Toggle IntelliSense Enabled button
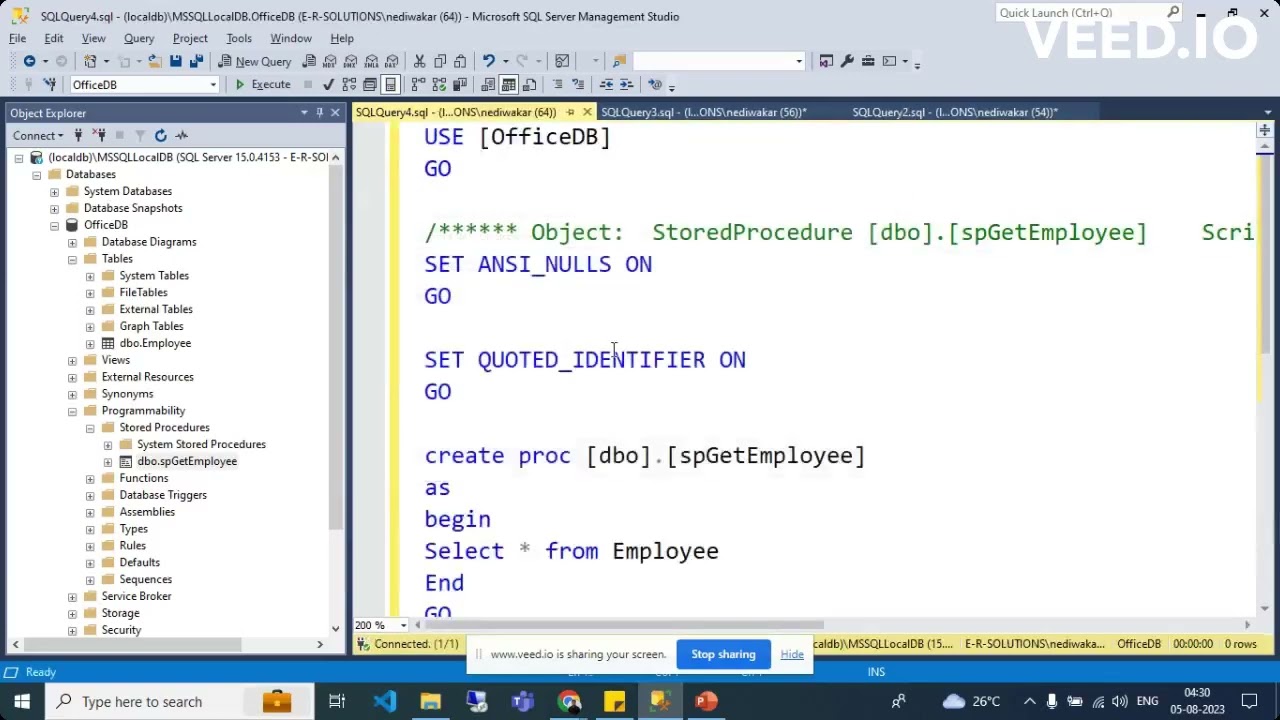Viewport: 1280px width, 720px height. pos(391,84)
